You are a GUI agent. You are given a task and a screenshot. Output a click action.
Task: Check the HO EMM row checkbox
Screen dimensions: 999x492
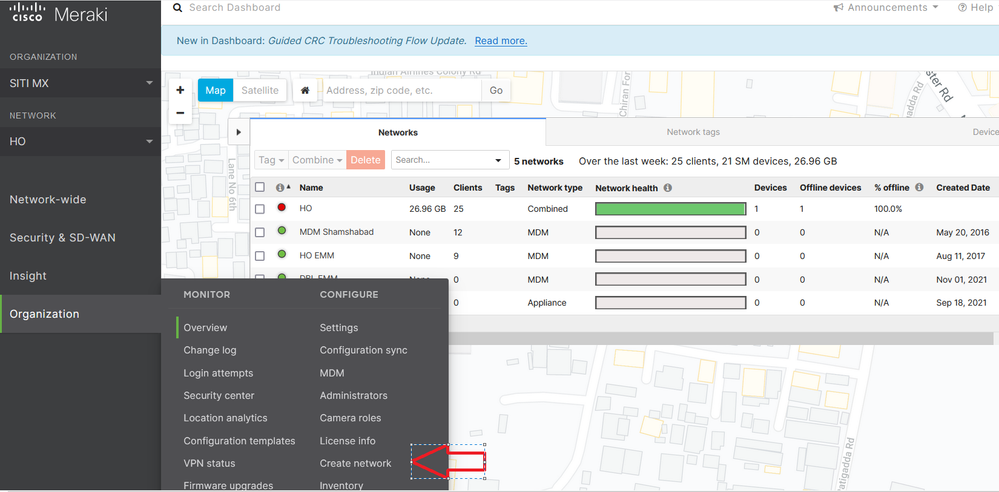tap(259, 256)
